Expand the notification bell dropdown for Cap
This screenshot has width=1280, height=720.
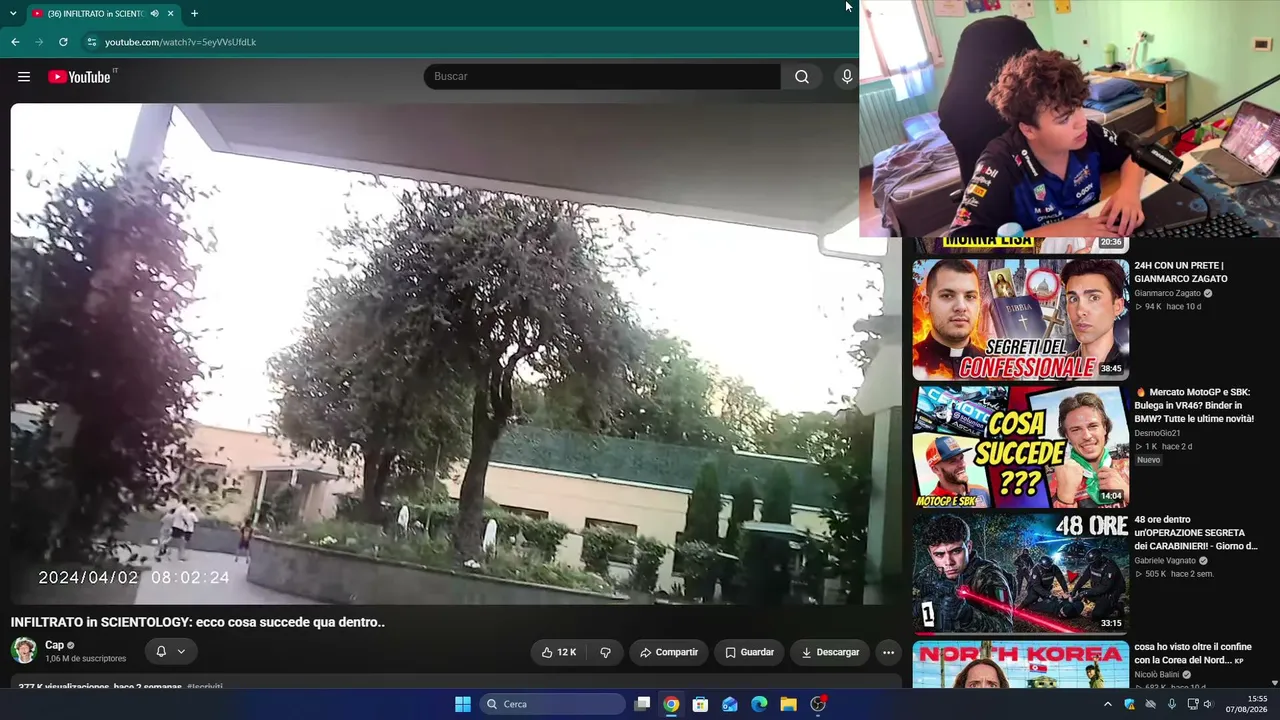170,652
